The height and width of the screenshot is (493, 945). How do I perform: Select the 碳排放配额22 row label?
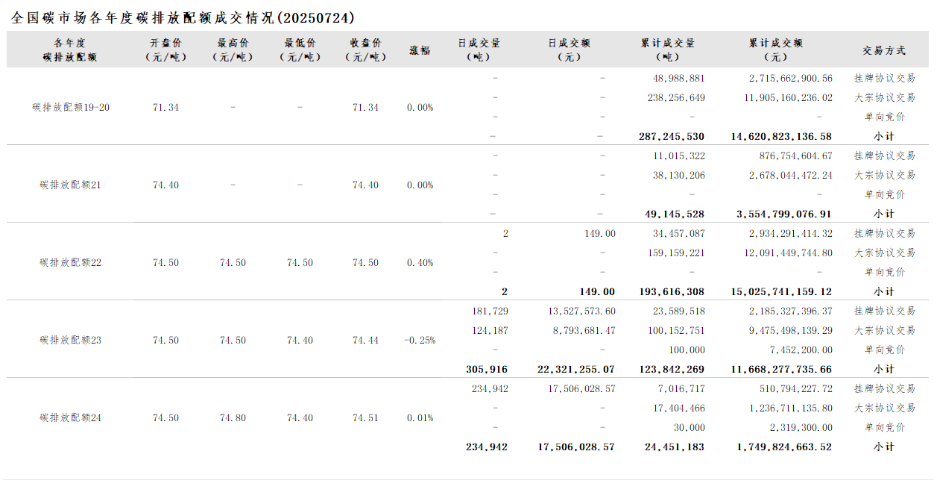coord(70,263)
